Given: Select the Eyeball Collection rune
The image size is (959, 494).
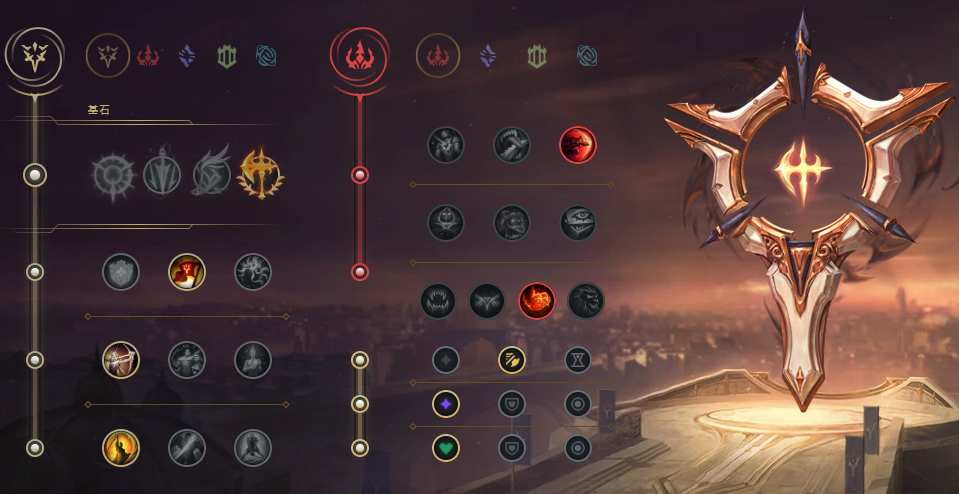Looking at the screenshot, I should [578, 223].
